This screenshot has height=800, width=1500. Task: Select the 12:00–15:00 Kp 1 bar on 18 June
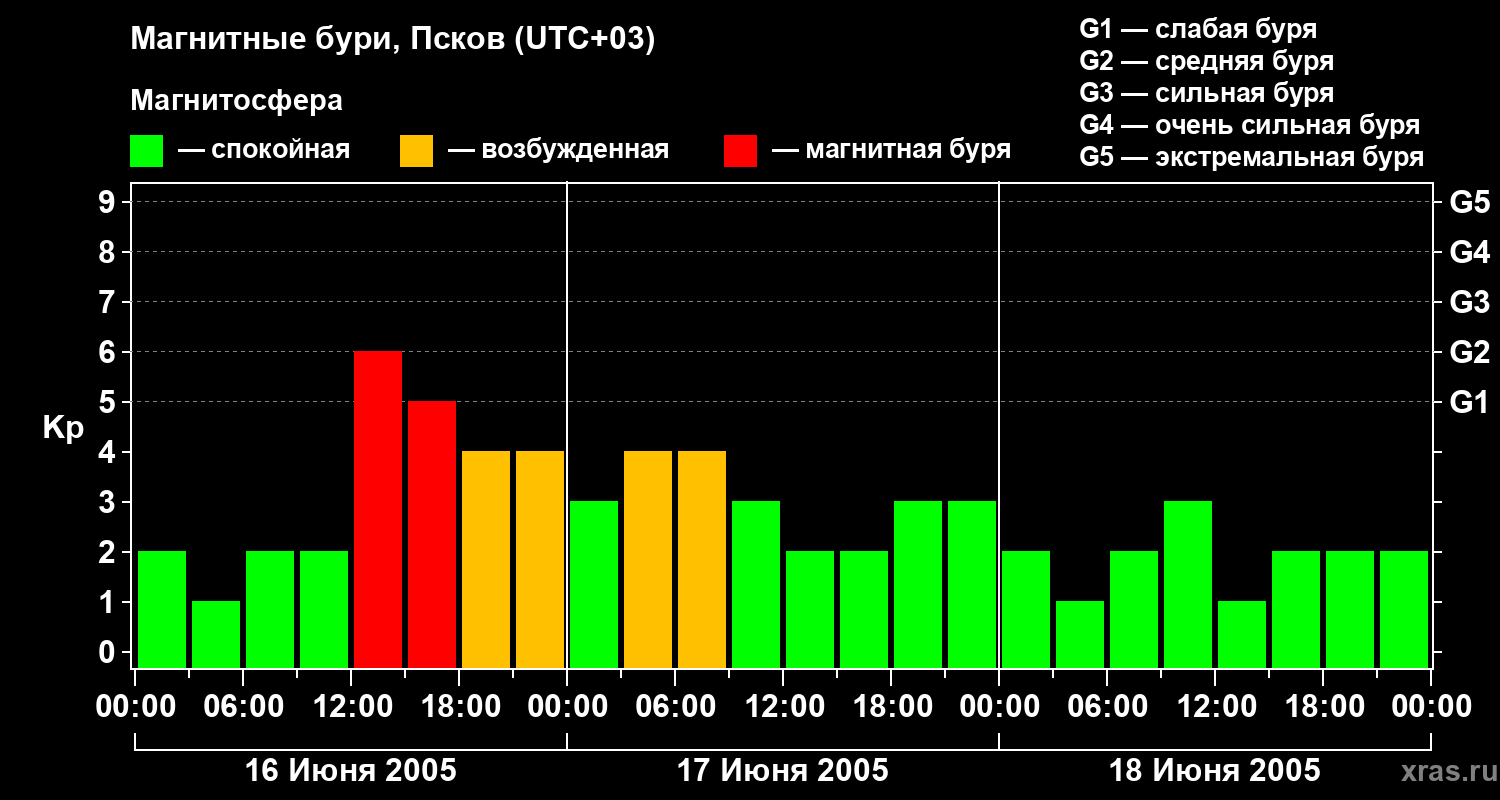1242,634
